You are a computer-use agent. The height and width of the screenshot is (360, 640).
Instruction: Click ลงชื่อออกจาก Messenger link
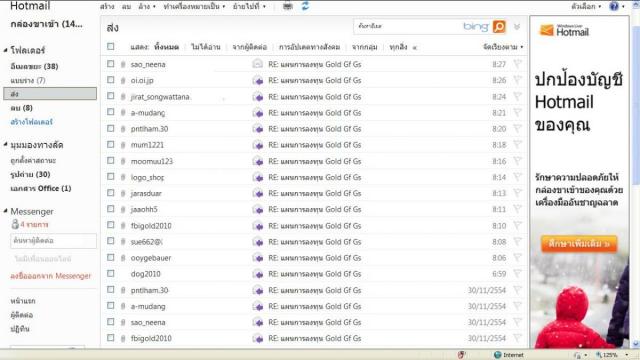point(51,276)
